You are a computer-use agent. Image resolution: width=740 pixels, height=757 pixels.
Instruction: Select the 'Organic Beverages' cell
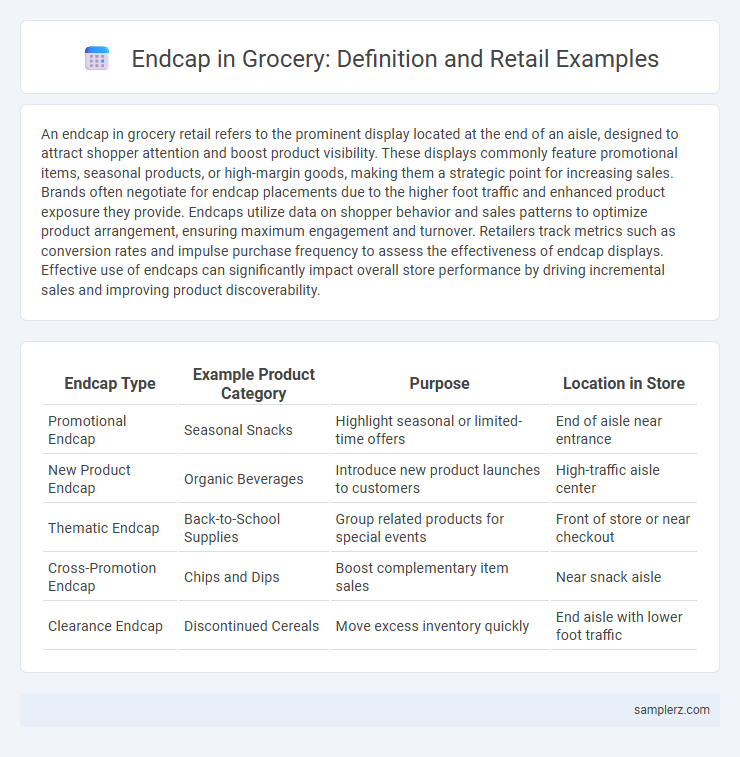253,479
